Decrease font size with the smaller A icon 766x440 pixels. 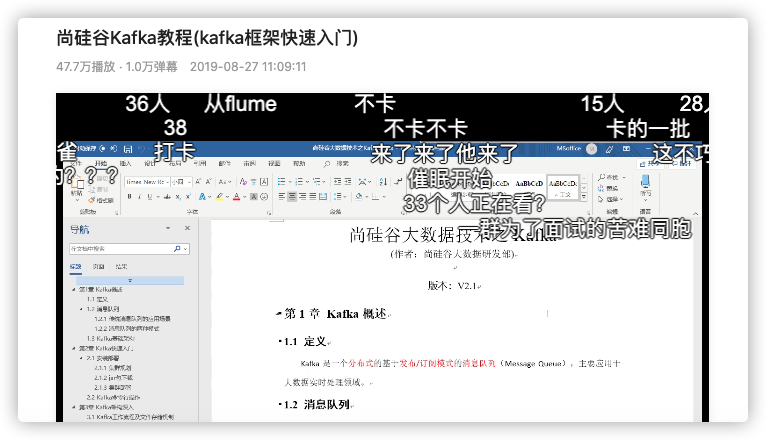209,182
